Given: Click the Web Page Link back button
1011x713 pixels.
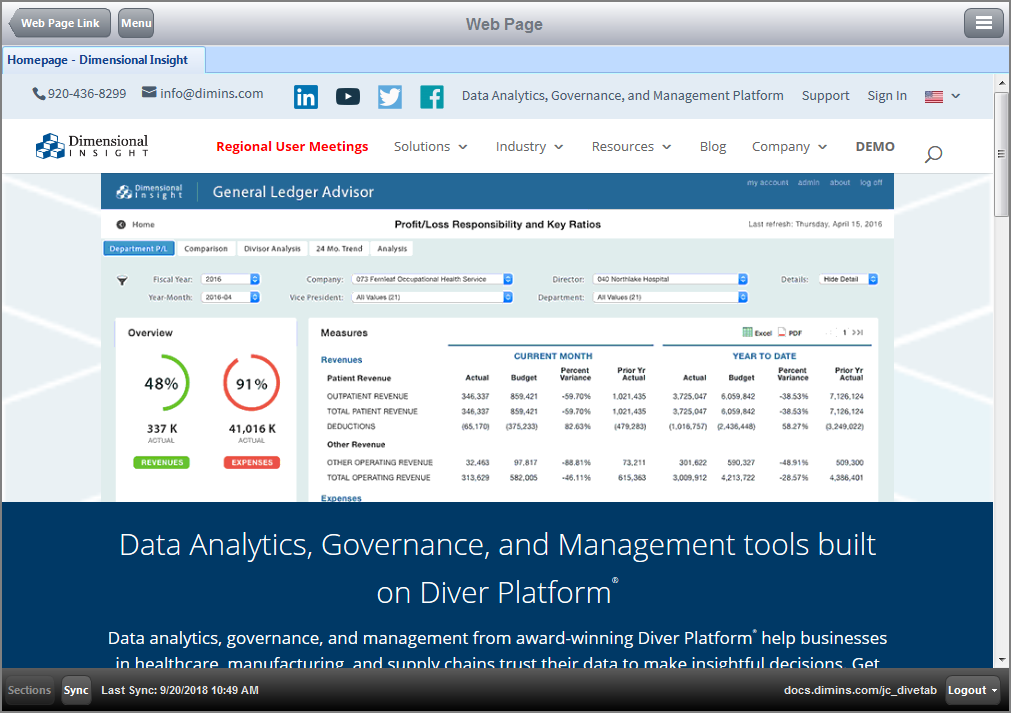Looking at the screenshot, I should 60,23.
